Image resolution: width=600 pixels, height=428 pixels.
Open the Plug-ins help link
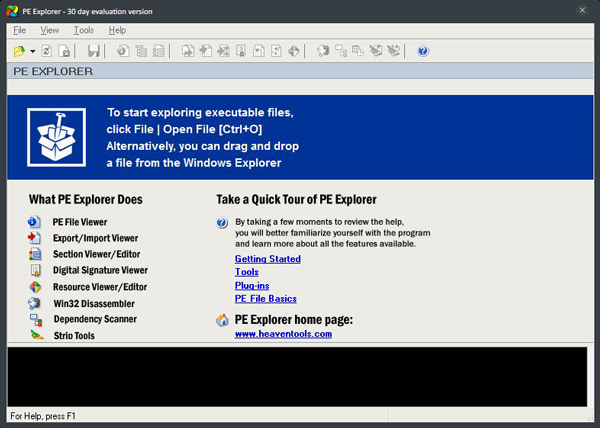[252, 286]
